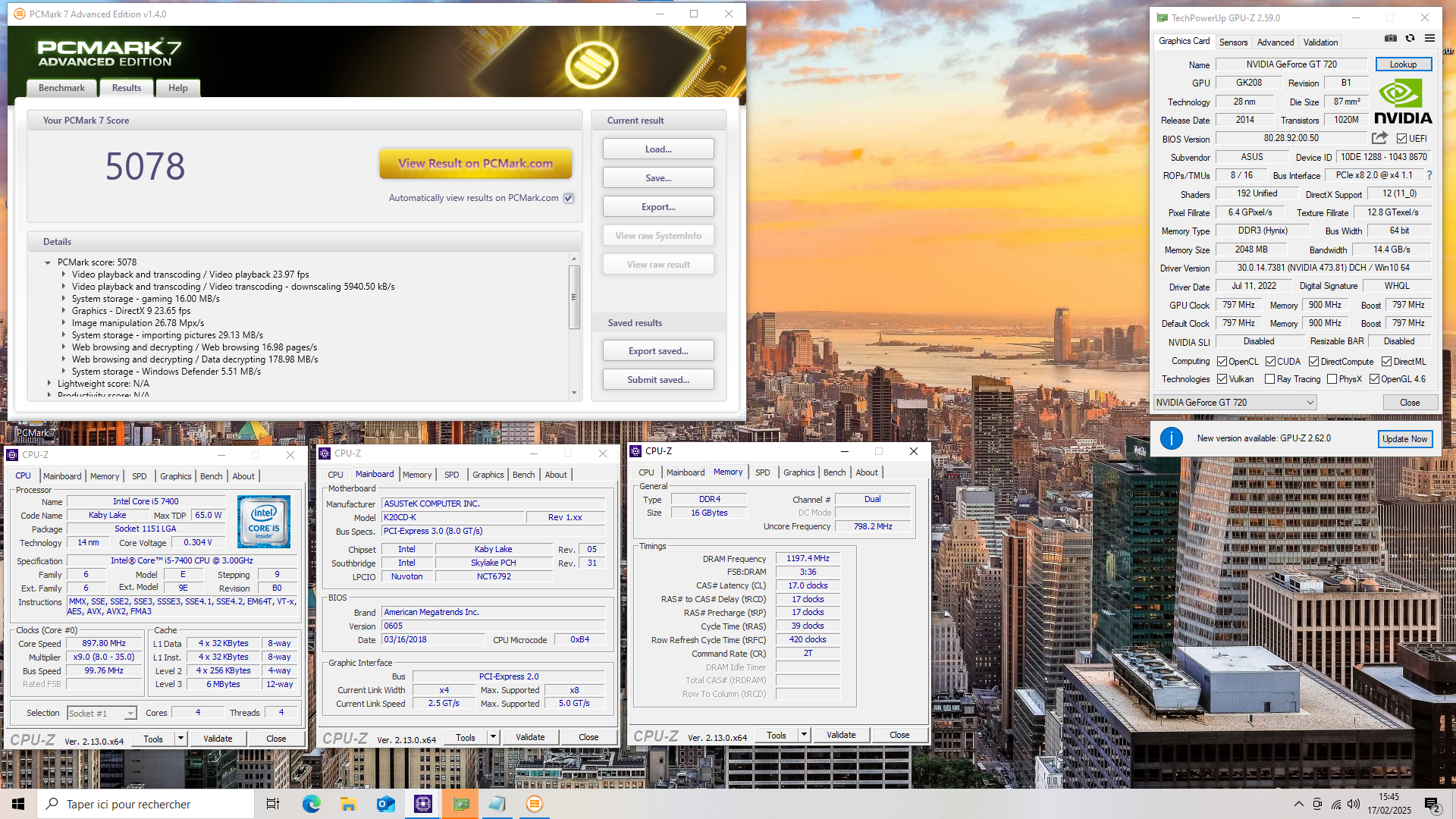Open the GPU-Z hamburger menu

pyautogui.click(x=1429, y=39)
